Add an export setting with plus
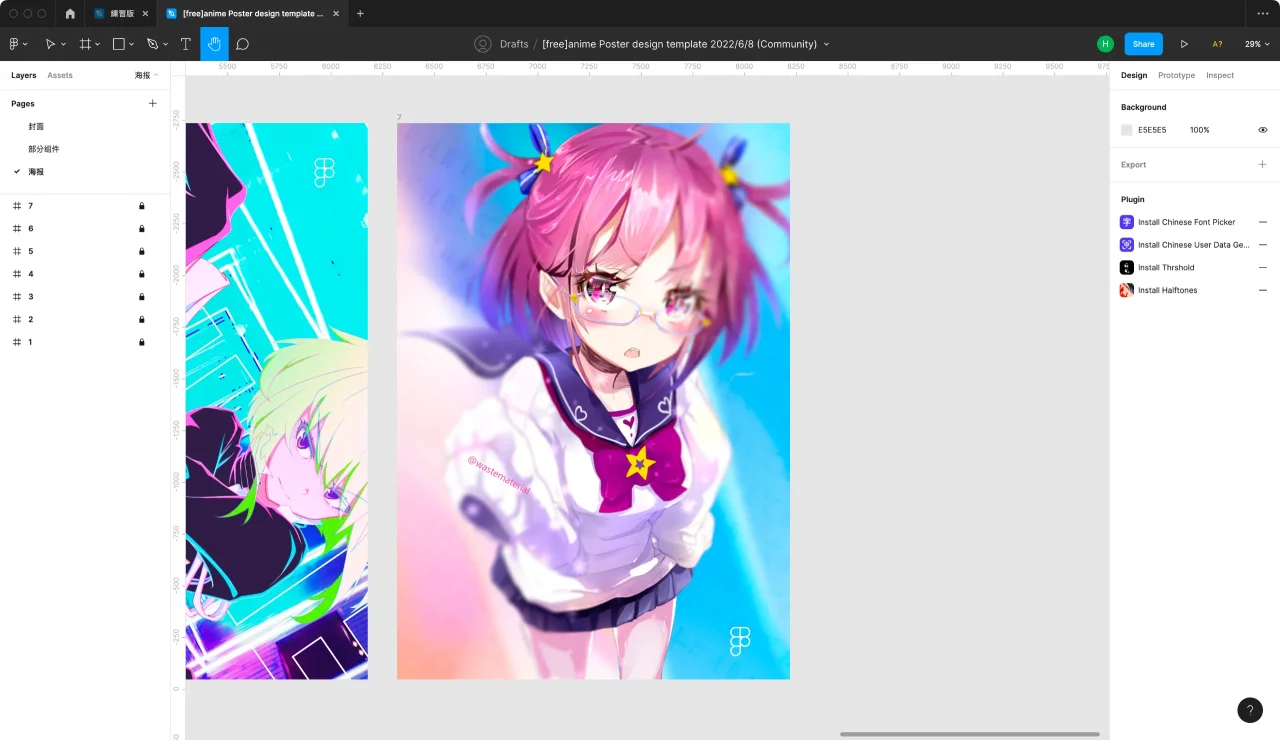The height and width of the screenshot is (740, 1280). coord(1262,164)
